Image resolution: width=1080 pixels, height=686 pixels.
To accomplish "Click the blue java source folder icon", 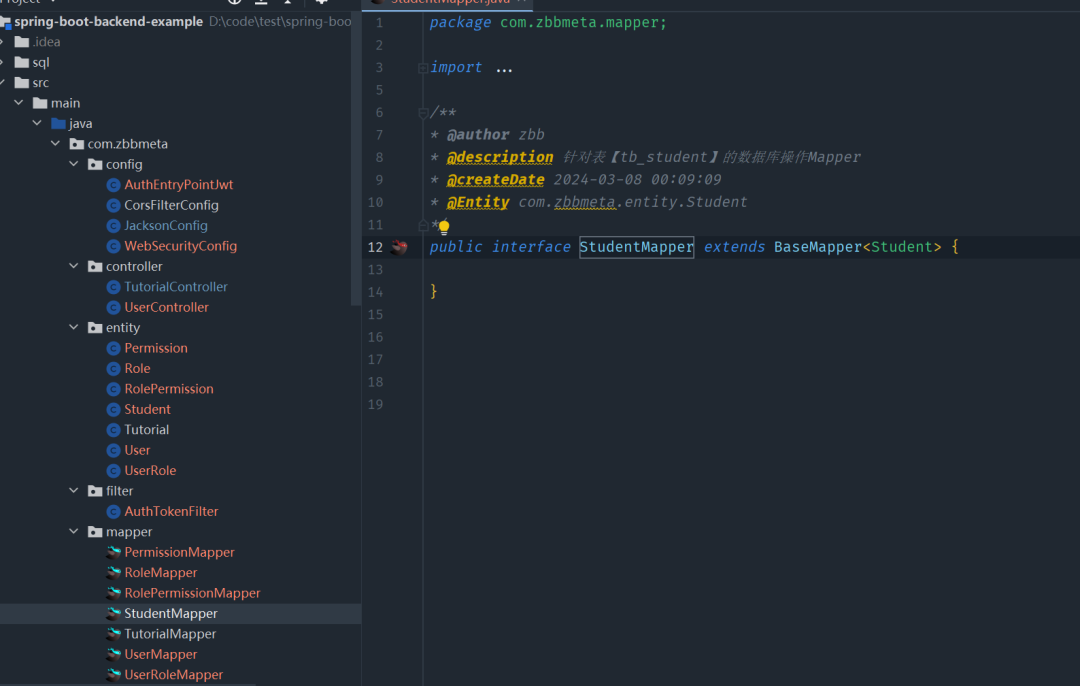I will tap(59, 124).
